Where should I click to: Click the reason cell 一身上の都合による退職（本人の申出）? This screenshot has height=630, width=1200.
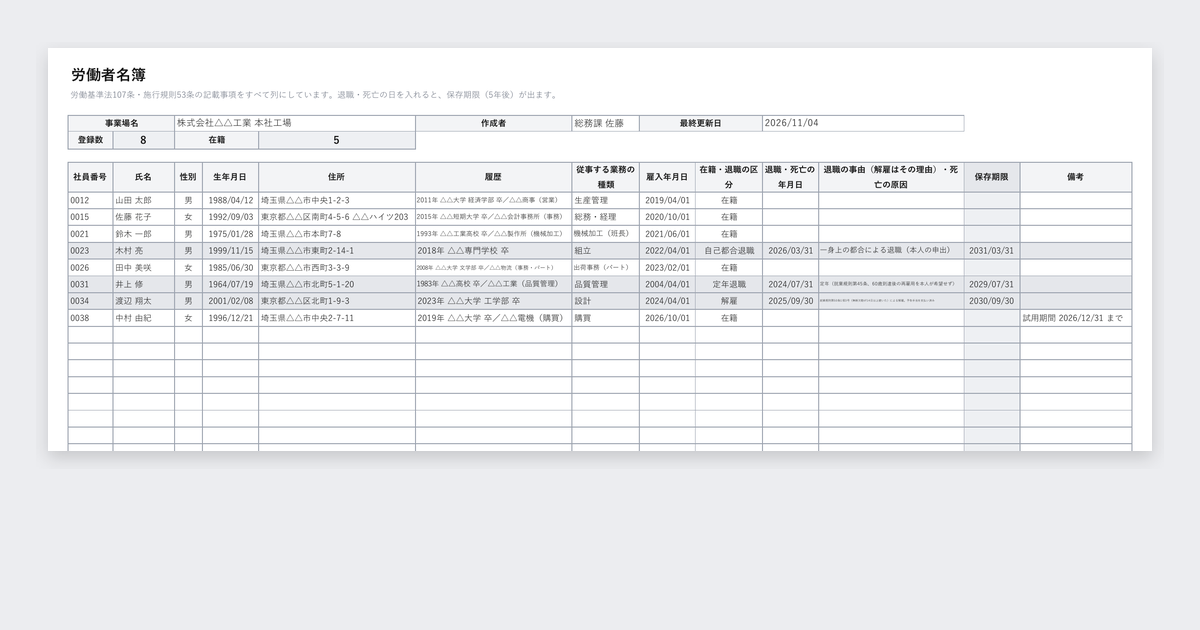[x=891, y=251]
